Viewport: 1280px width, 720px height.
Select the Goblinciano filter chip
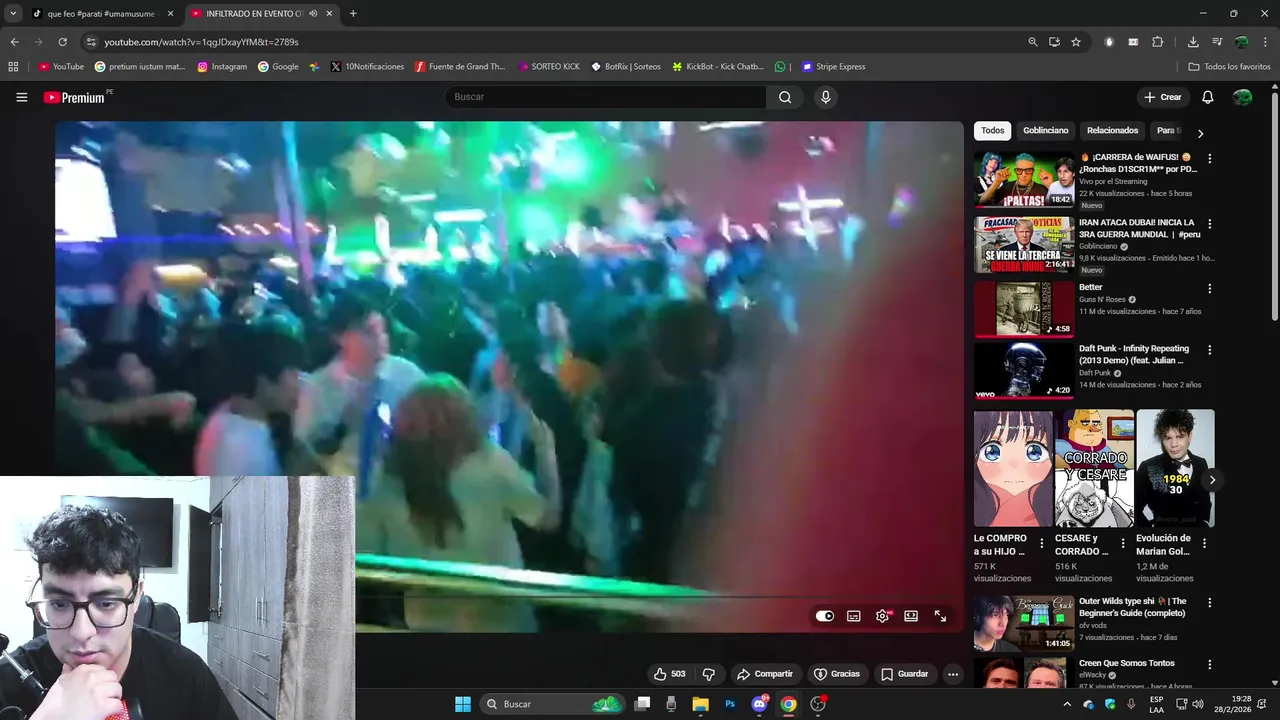(1045, 131)
